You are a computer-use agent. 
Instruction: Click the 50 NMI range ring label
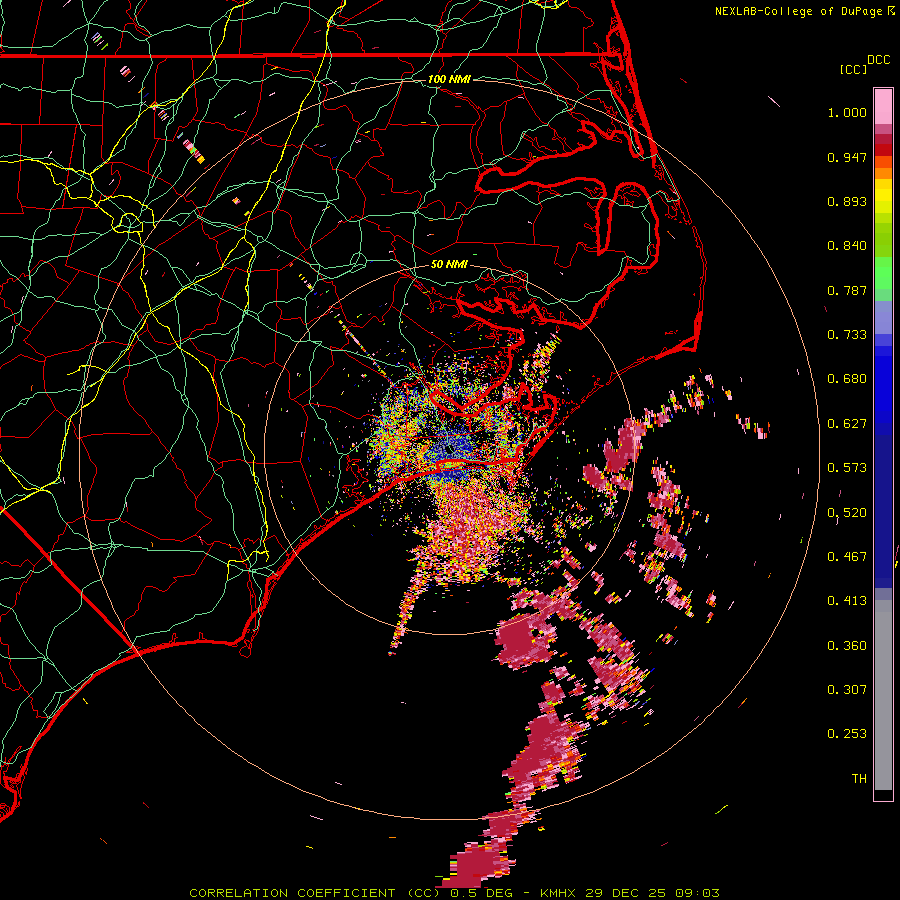point(449,265)
